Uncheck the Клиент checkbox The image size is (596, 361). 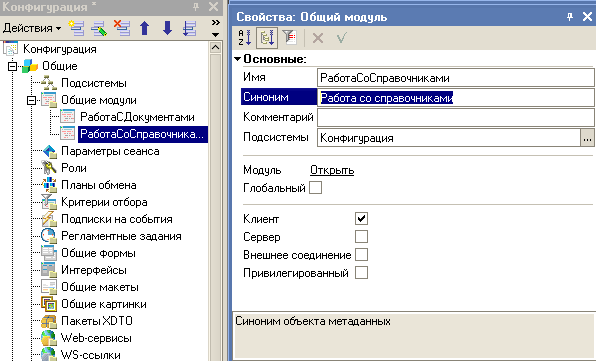click(361, 218)
